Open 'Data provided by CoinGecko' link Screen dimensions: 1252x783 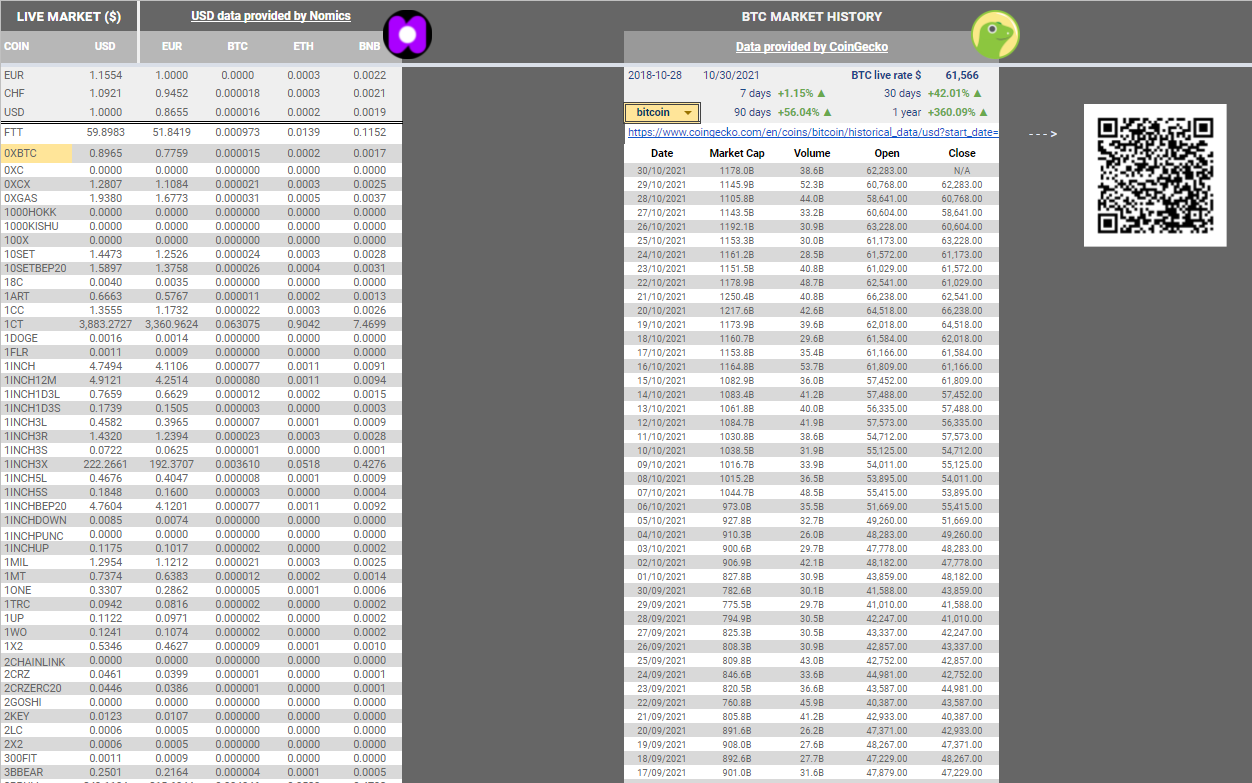coord(811,47)
